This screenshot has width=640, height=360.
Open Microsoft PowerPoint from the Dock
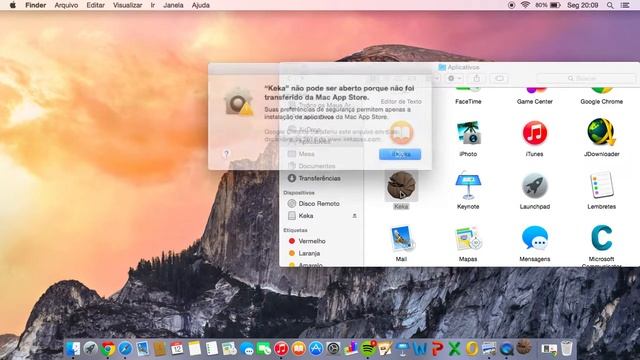click(437, 349)
